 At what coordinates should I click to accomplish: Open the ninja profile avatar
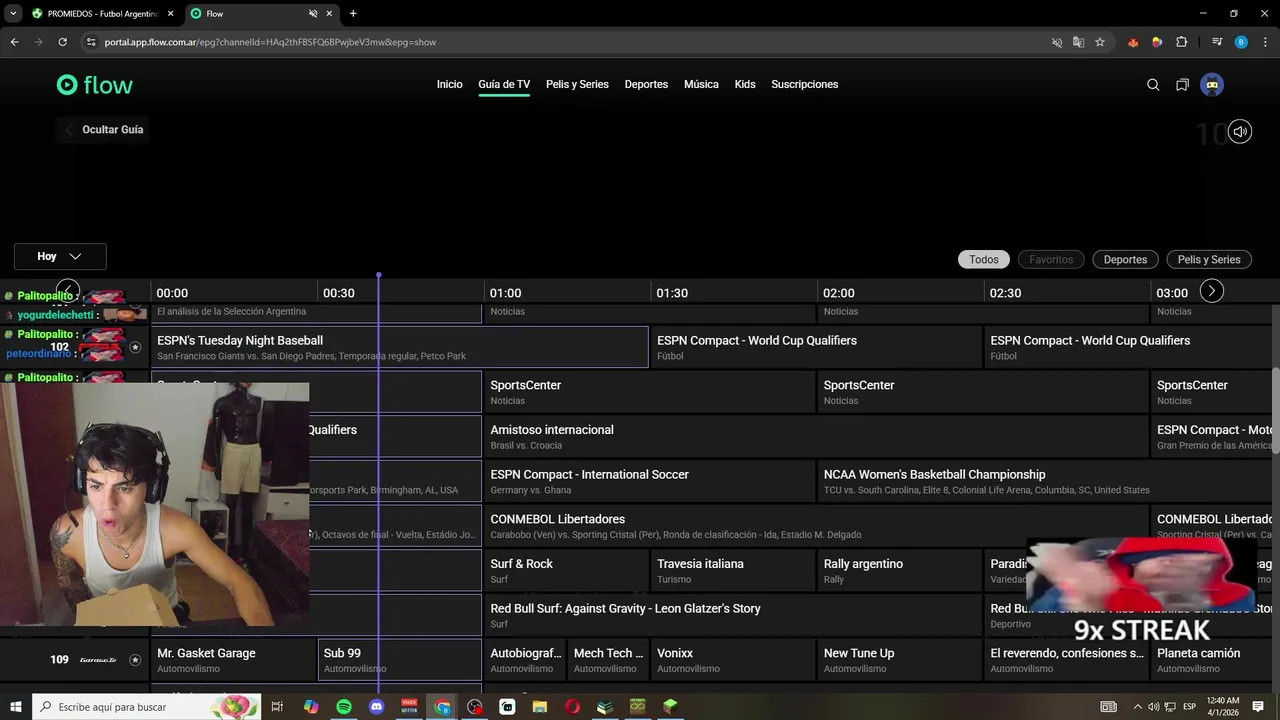[x=1212, y=85]
